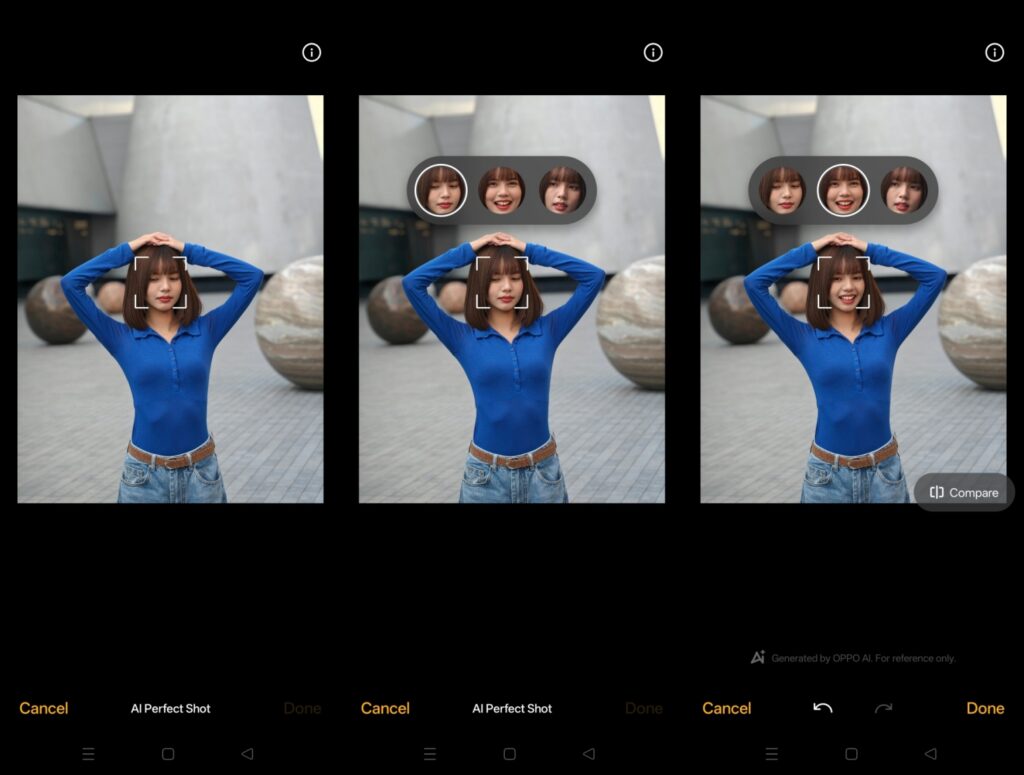Tap the face detection frame on left photo
The width and height of the screenshot is (1024, 775).
tap(161, 282)
